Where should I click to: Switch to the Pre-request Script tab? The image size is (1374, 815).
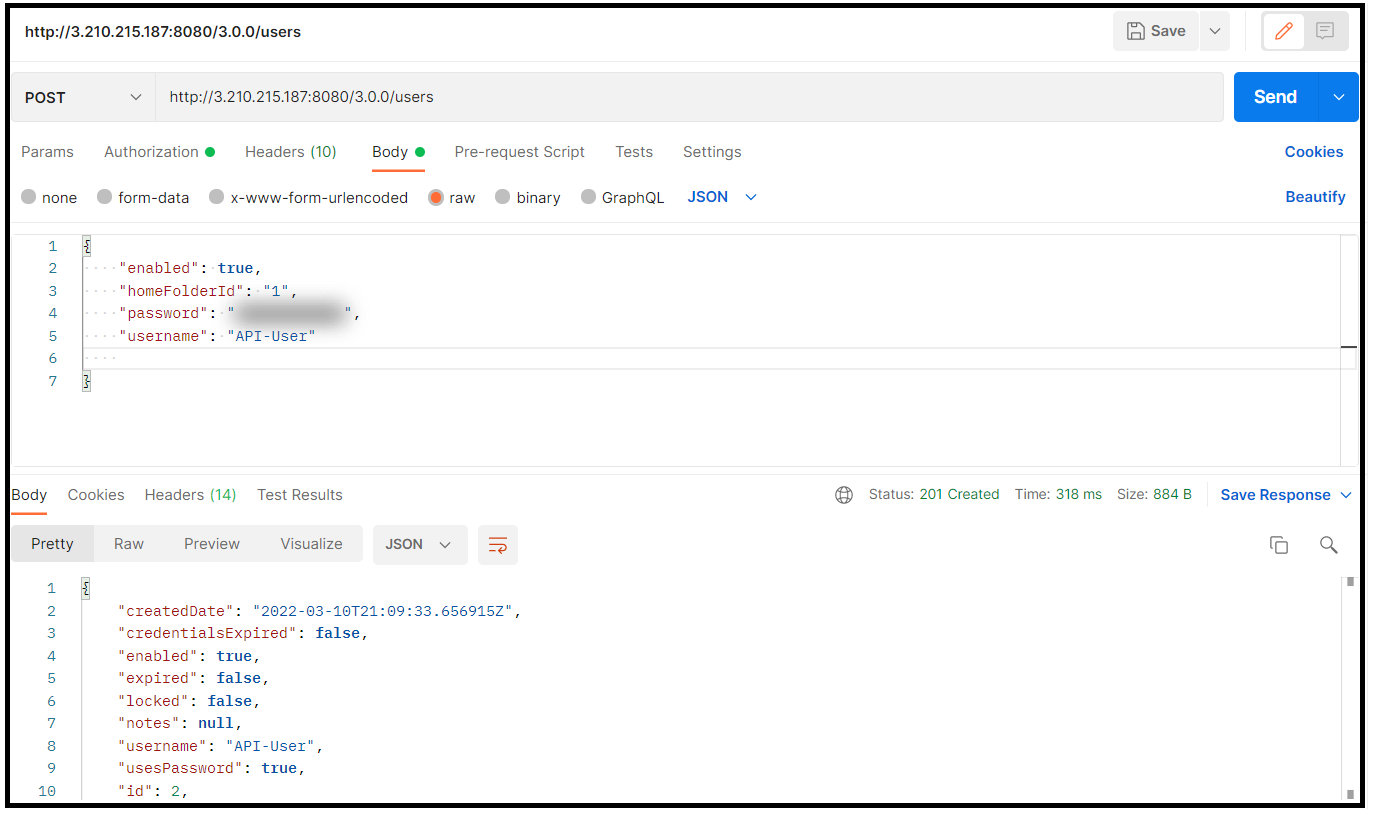coord(519,152)
